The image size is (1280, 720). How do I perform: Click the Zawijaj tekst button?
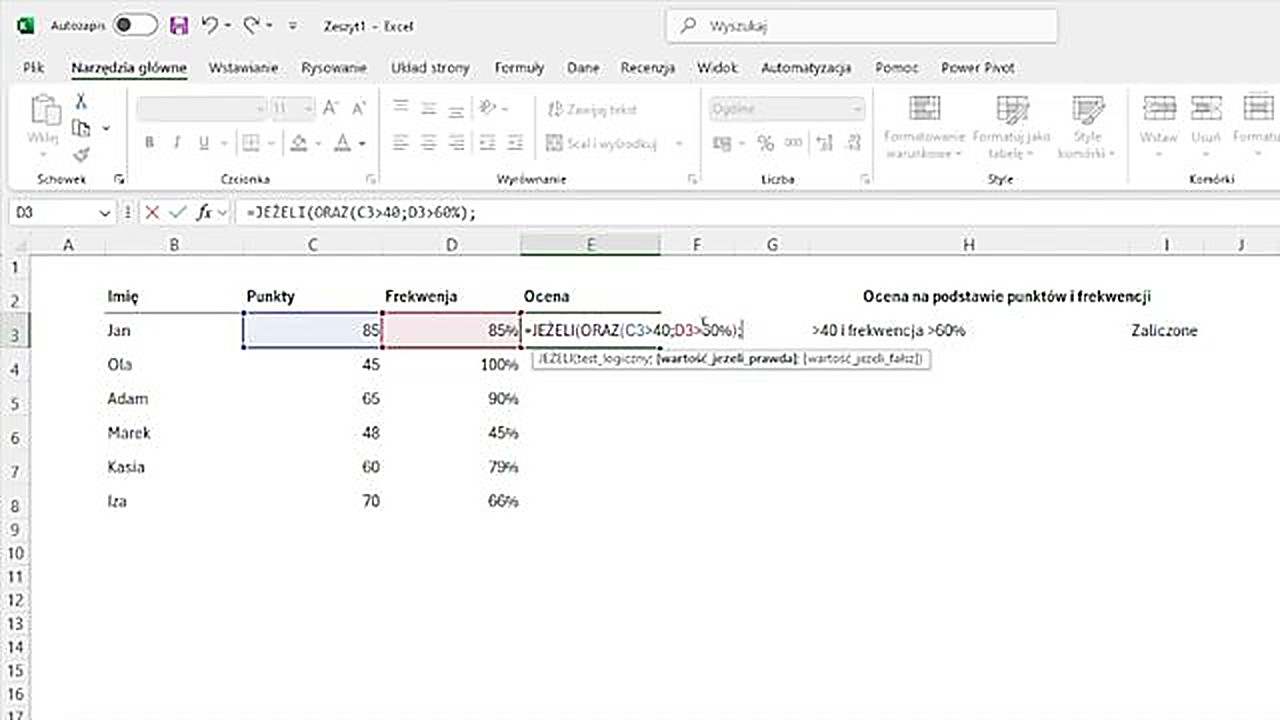tap(591, 109)
